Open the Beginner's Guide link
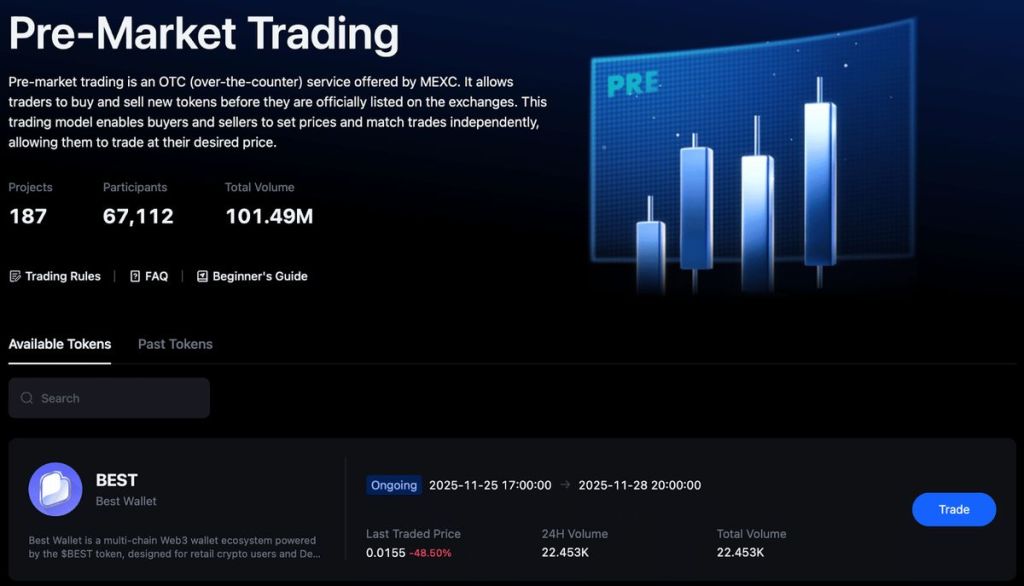This screenshot has width=1024, height=586. pyautogui.click(x=258, y=276)
